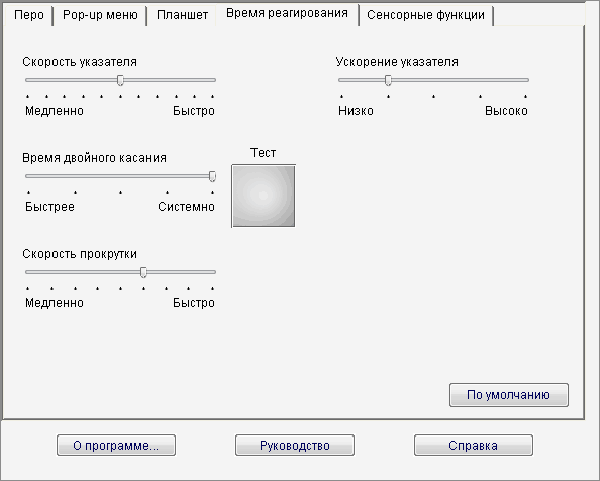Click the Справка button
Image resolution: width=600 pixels, height=481 pixels.
473,445
